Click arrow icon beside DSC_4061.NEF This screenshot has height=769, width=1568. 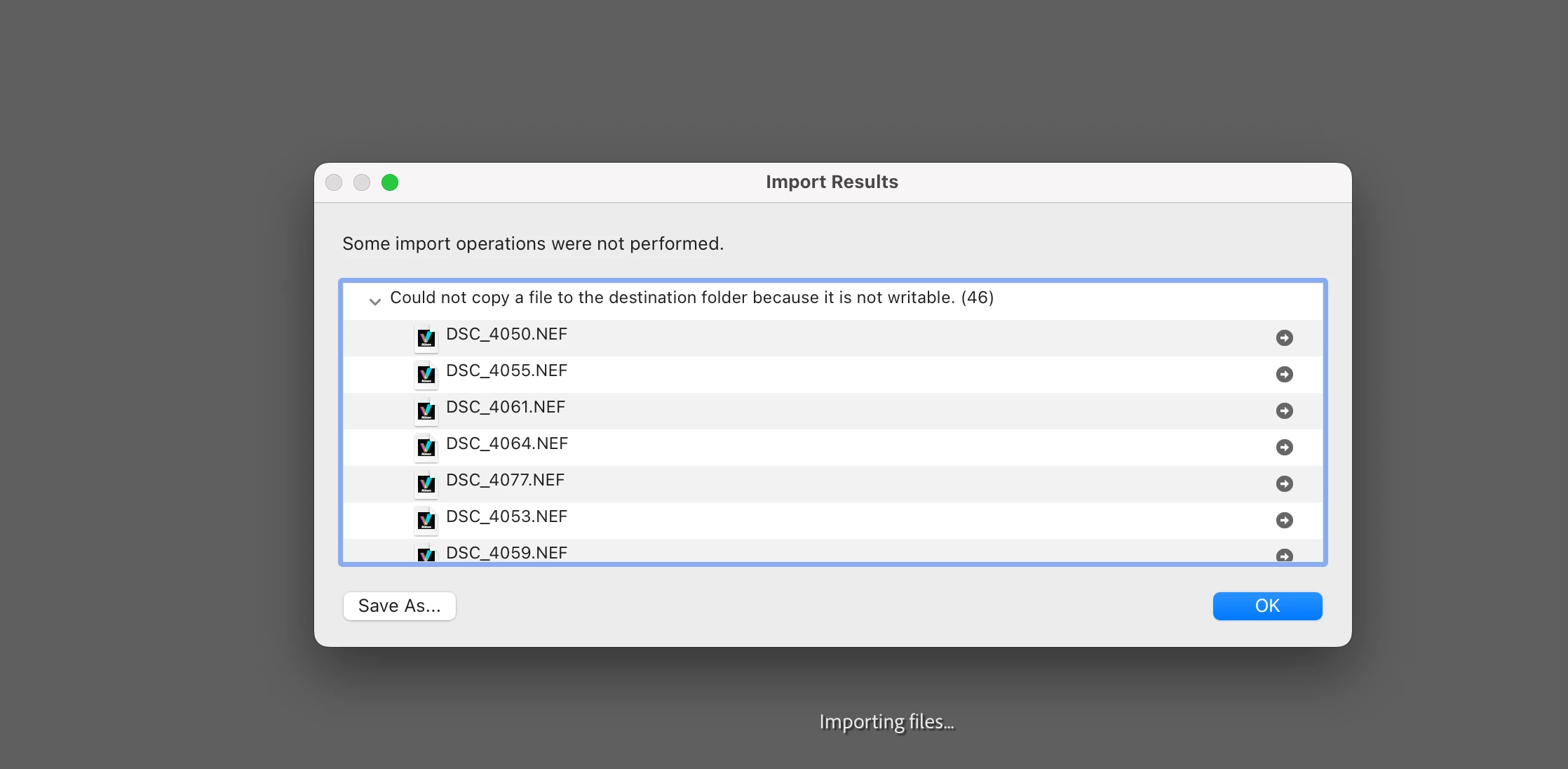click(1284, 411)
